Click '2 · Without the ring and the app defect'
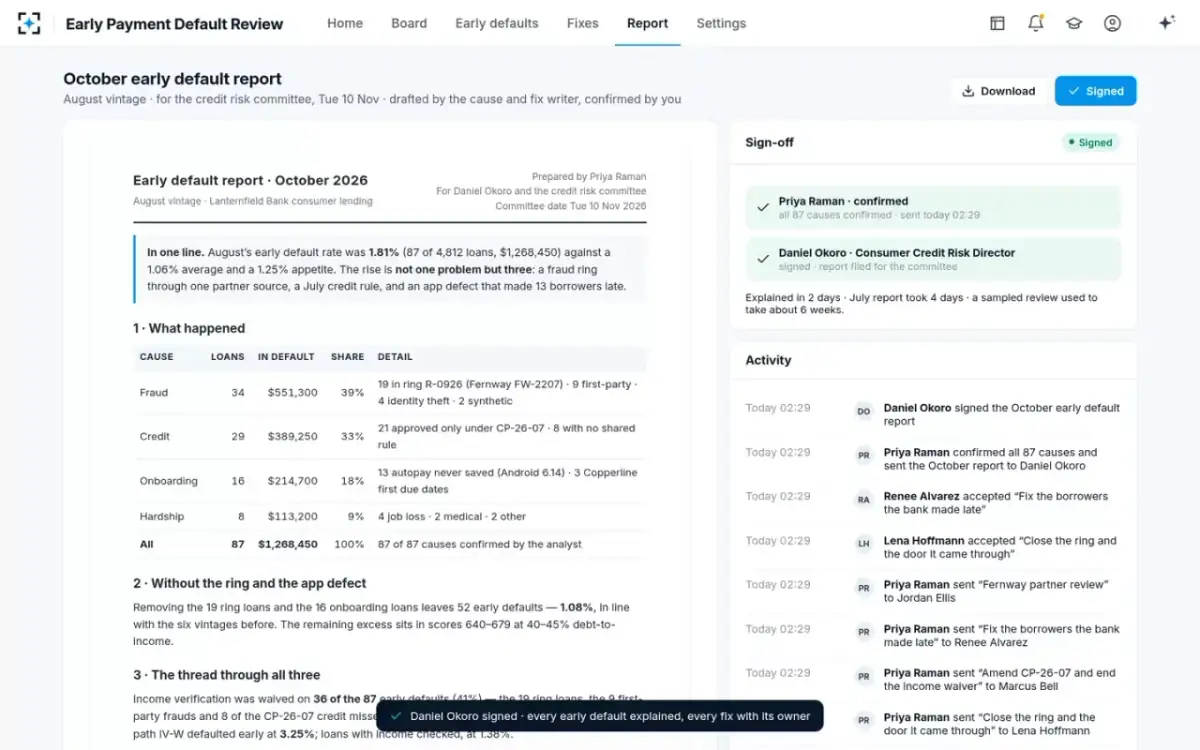The width and height of the screenshot is (1200, 750). coord(250,583)
